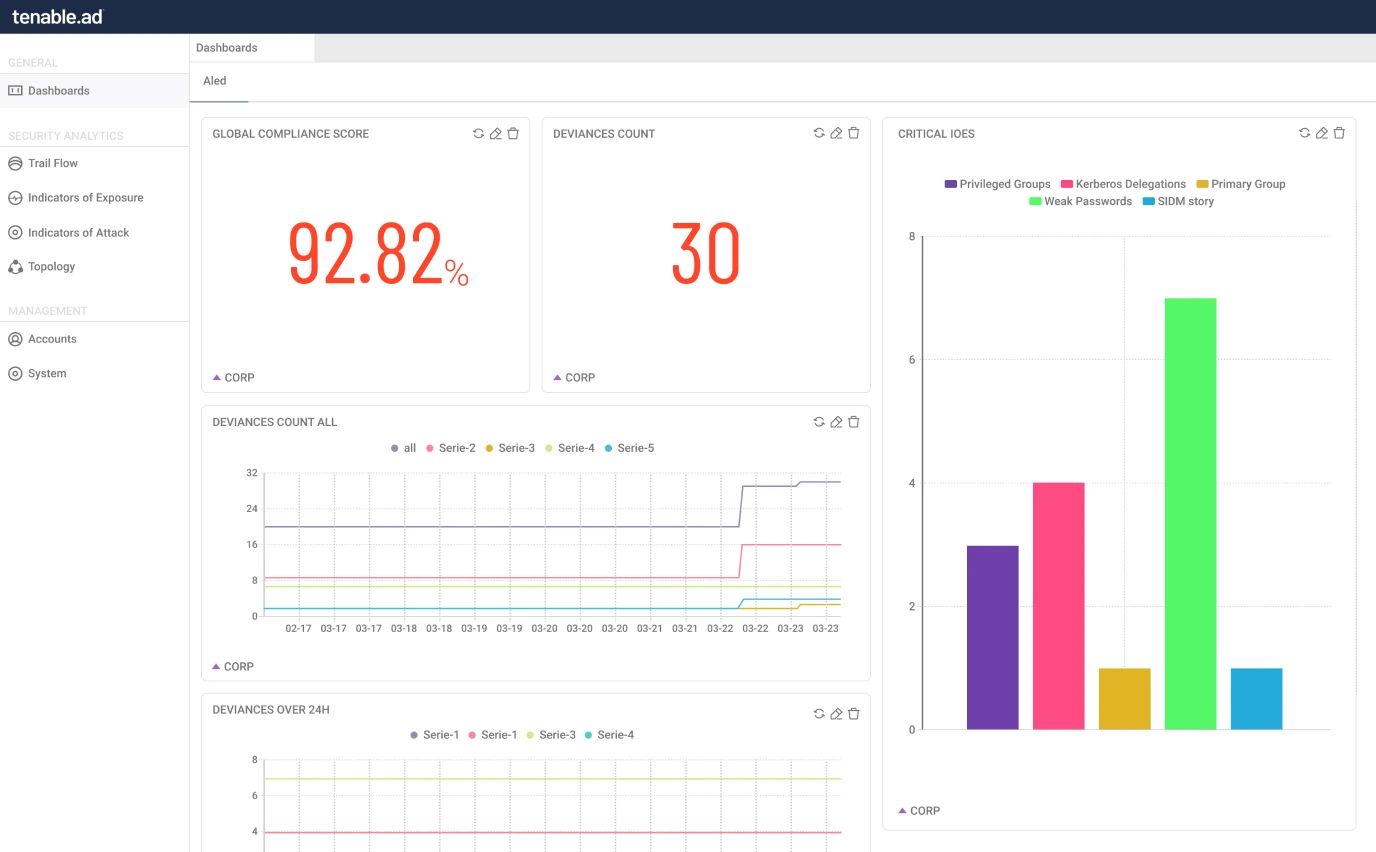Expand CORP in Global Compliance Score widget
Viewport: 1376px width, 852px height.
click(x=234, y=378)
